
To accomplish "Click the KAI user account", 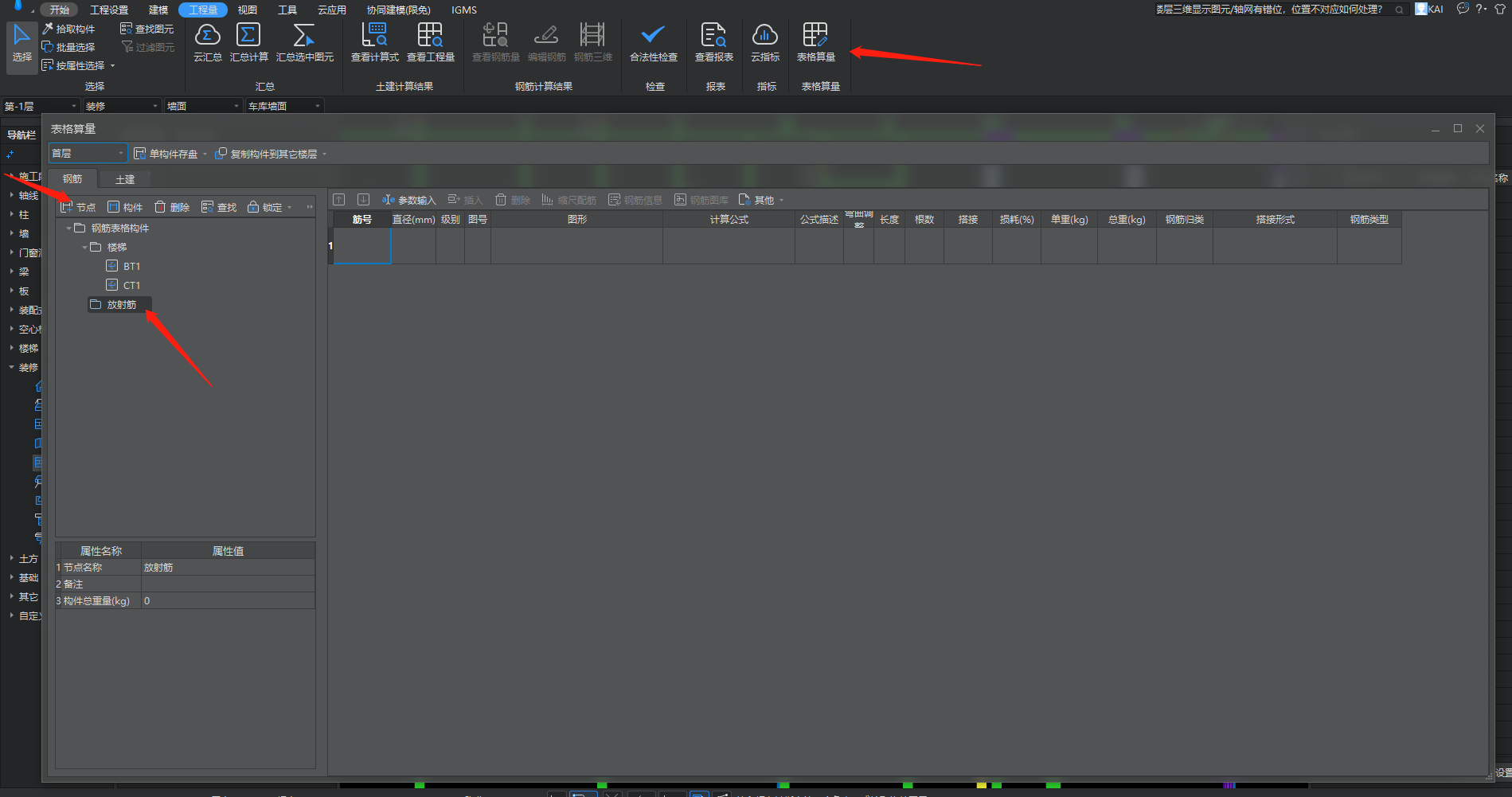I will click(x=1429, y=10).
